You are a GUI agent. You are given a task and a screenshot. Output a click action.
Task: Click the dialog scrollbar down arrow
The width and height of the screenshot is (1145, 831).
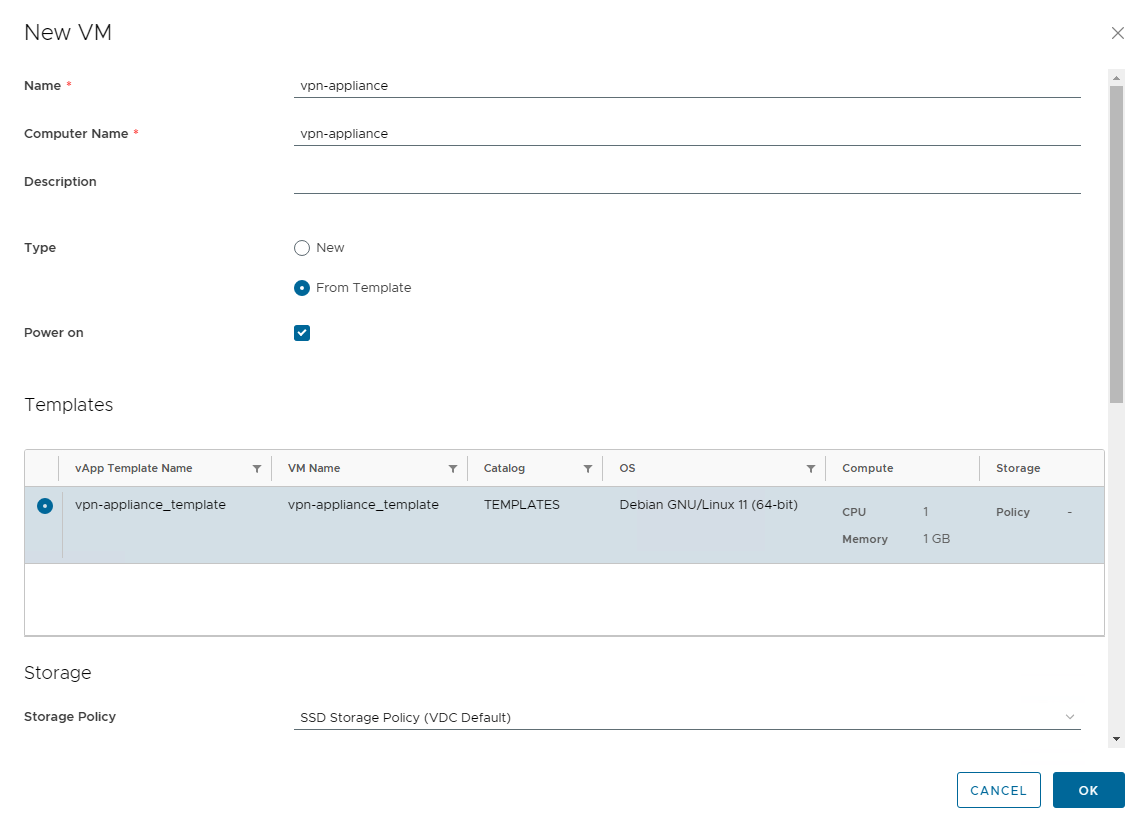click(1116, 739)
